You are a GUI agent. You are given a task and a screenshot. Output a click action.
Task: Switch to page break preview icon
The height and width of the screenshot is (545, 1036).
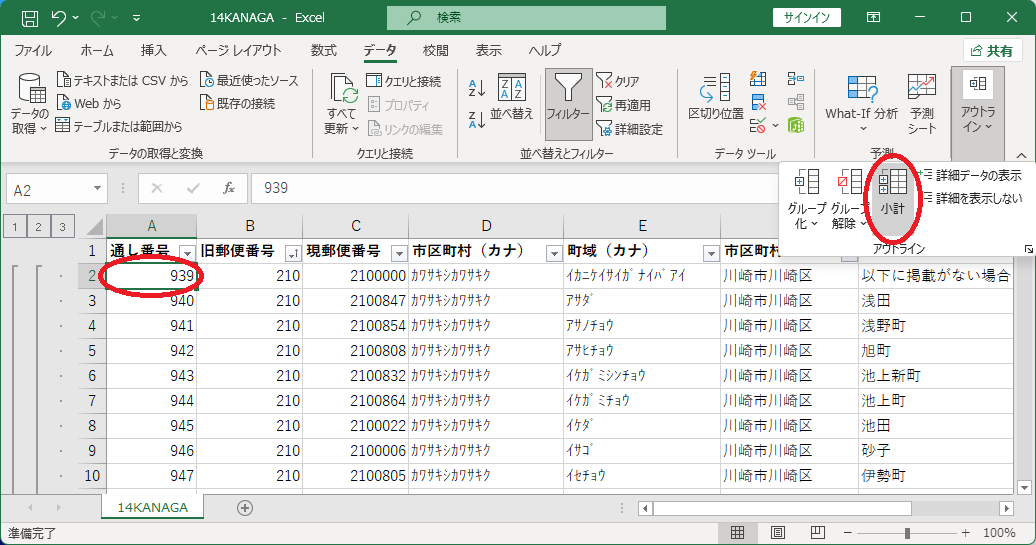817,532
